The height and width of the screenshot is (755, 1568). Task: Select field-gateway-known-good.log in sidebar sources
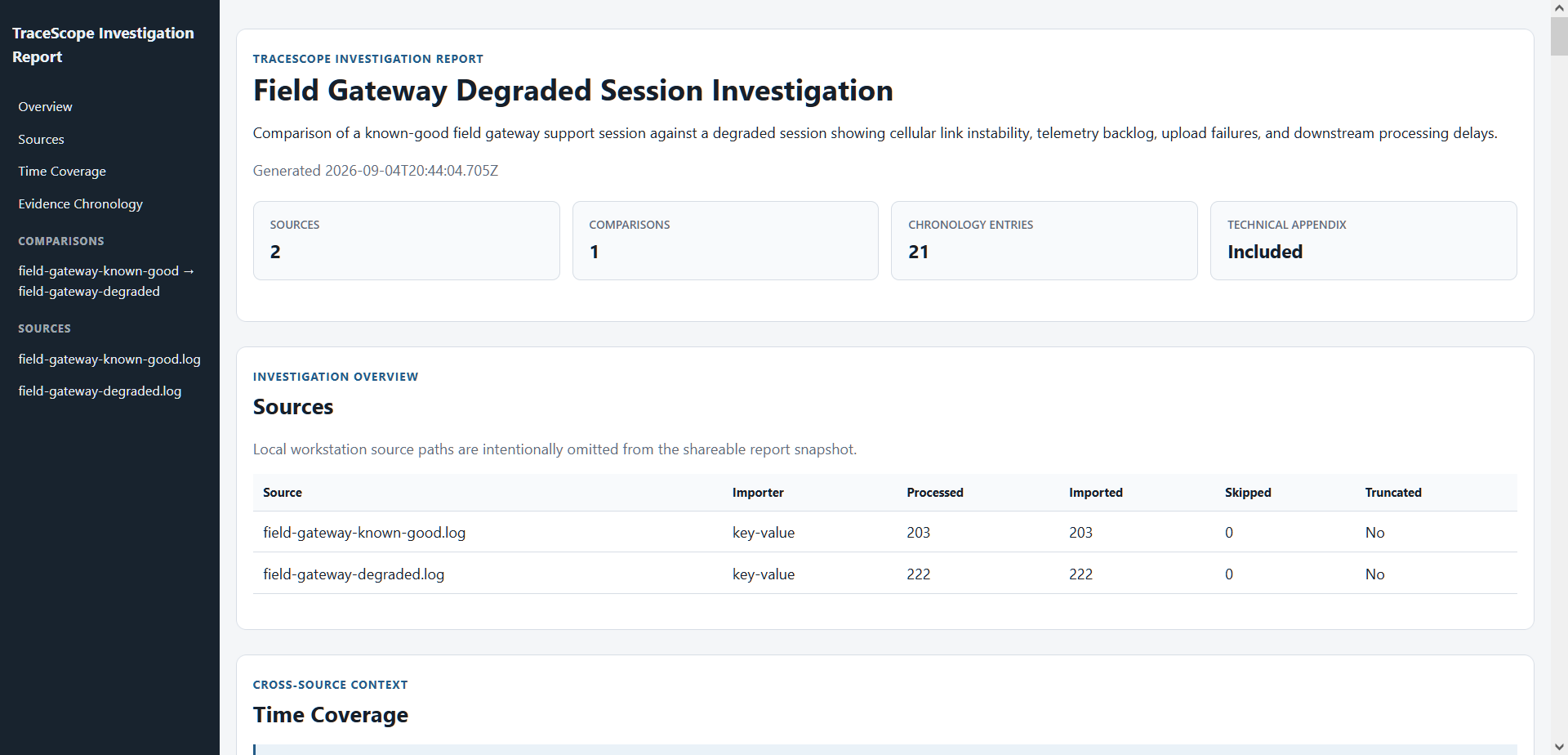click(x=109, y=360)
